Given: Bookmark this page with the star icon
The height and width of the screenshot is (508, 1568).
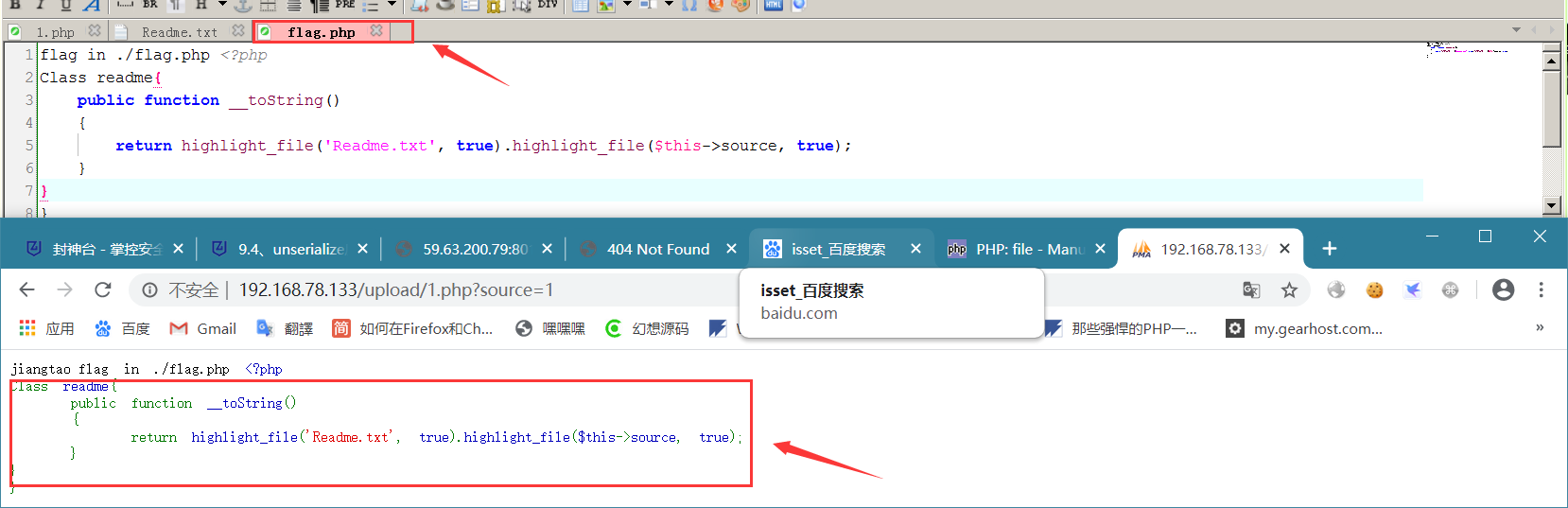Looking at the screenshot, I should [x=1289, y=290].
